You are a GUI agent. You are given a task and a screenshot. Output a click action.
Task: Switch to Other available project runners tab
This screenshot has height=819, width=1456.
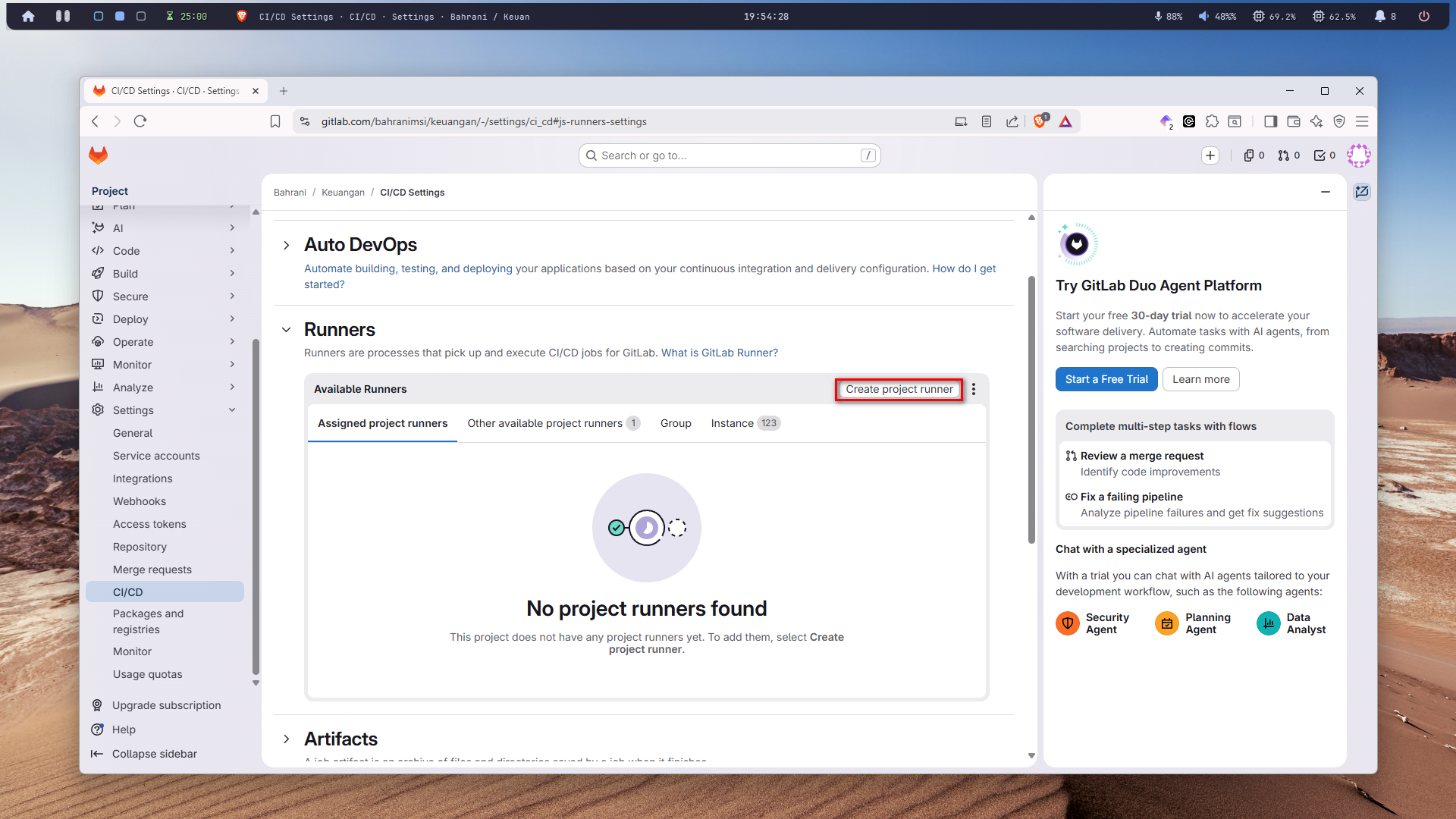(x=554, y=423)
